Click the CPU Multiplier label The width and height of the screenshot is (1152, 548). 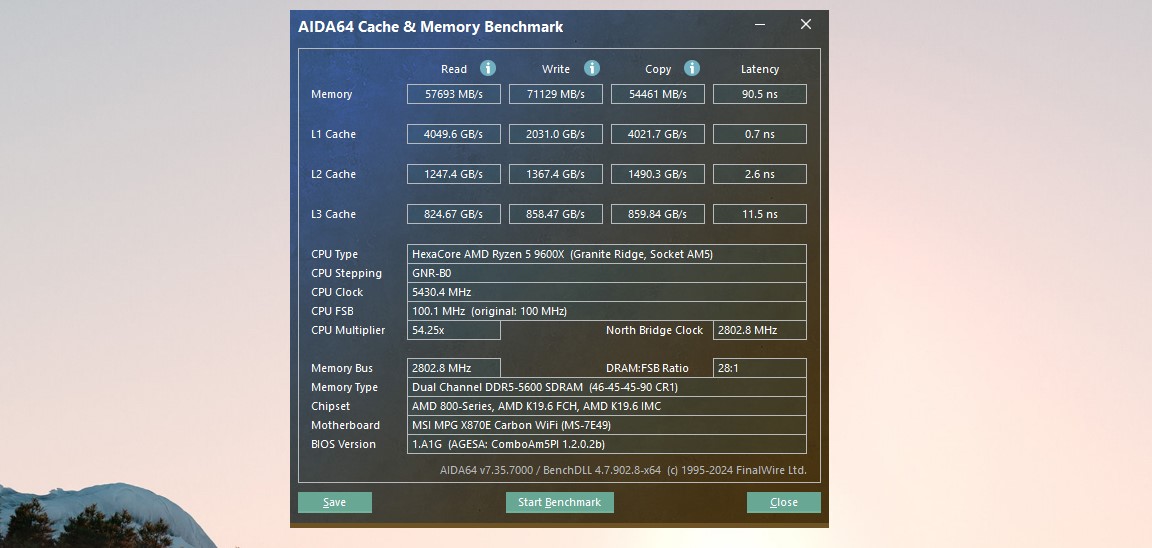348,331
